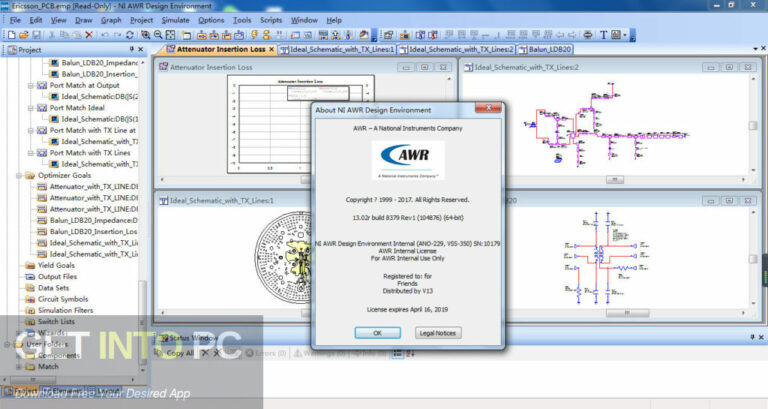Click the Zoom Out magnifier icon
The image size is (768, 409).
pos(158,35)
